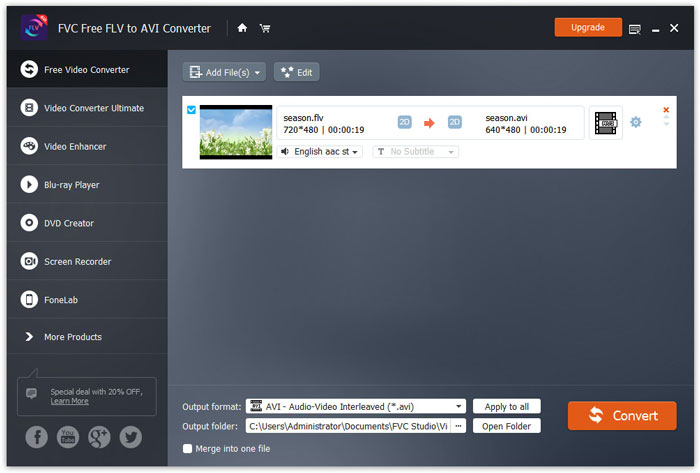Click the source 2D mode badge

pyautogui.click(x=404, y=122)
